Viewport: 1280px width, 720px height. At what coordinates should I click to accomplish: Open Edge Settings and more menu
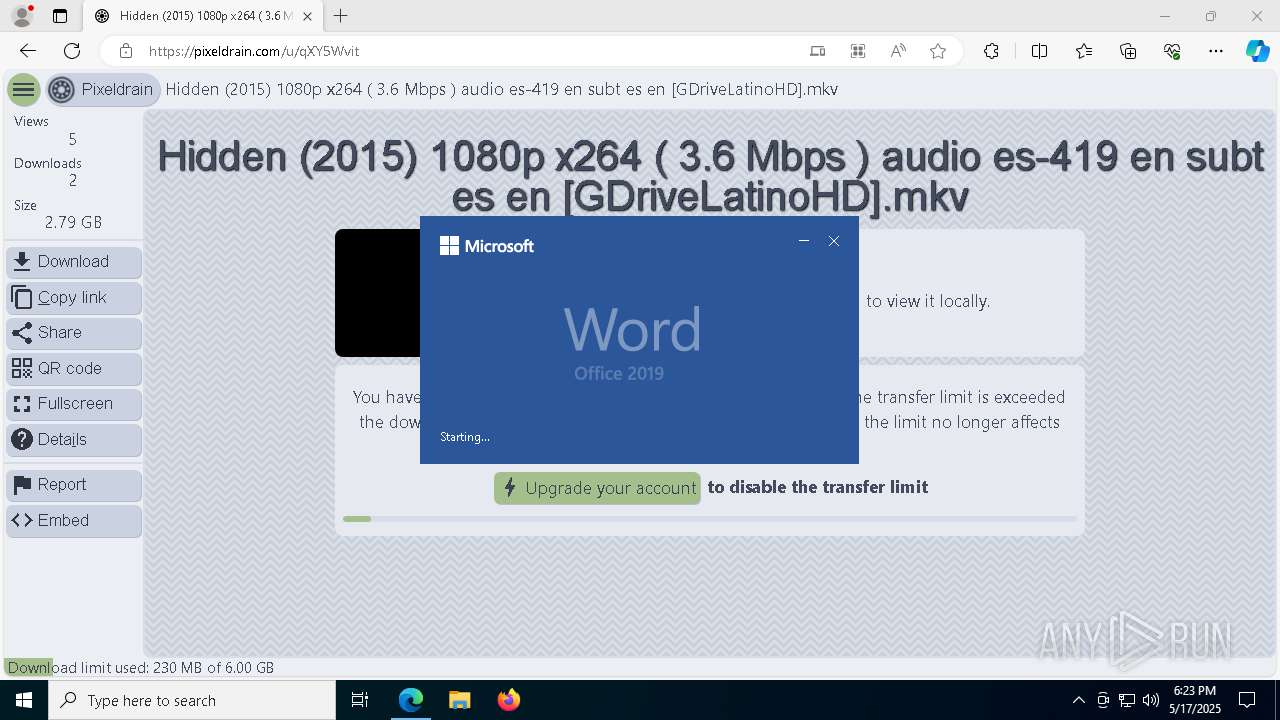click(x=1216, y=51)
